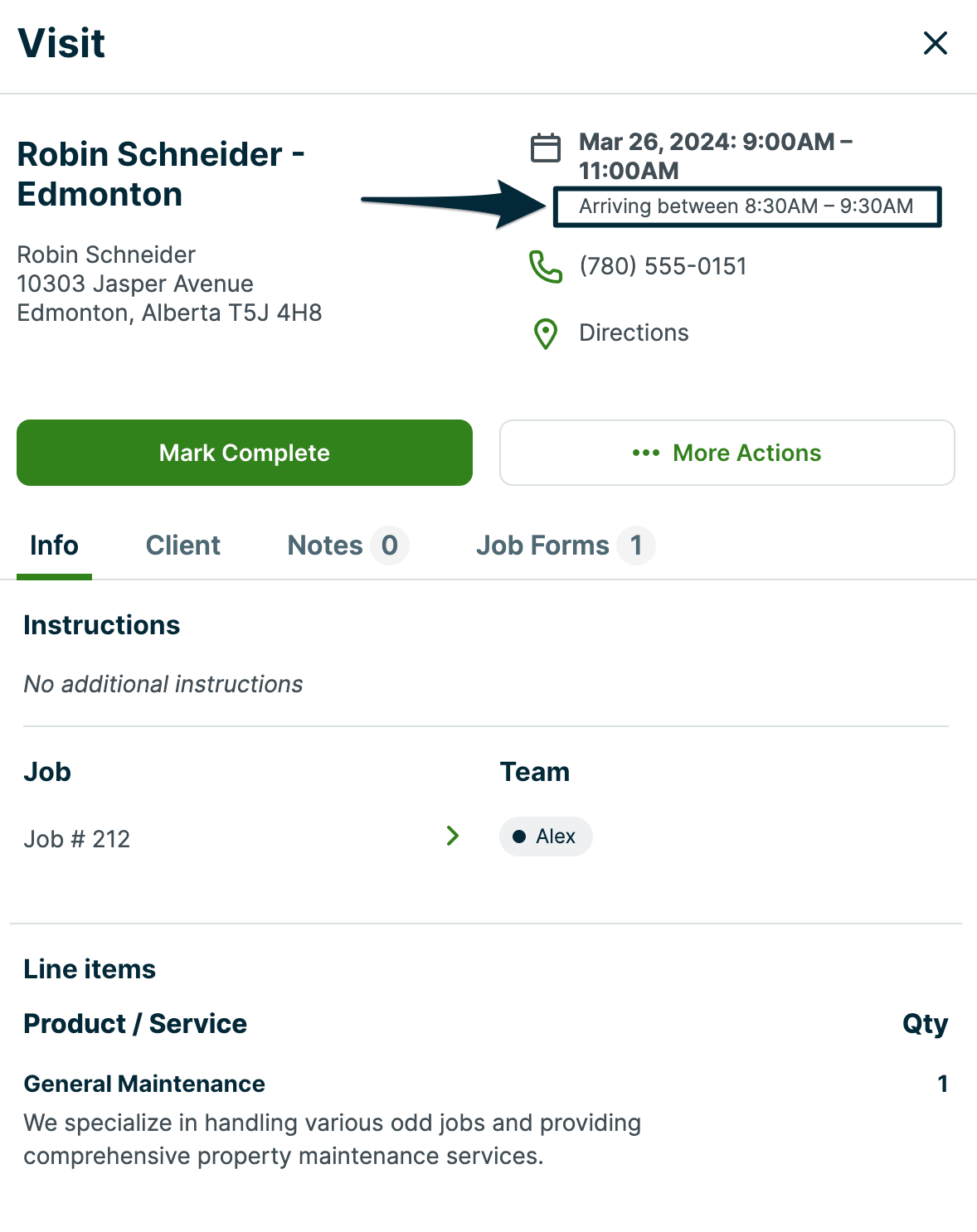This screenshot has height=1232, width=977.
Task: Click the Job Forms count badge showing 1
Action: click(x=636, y=546)
